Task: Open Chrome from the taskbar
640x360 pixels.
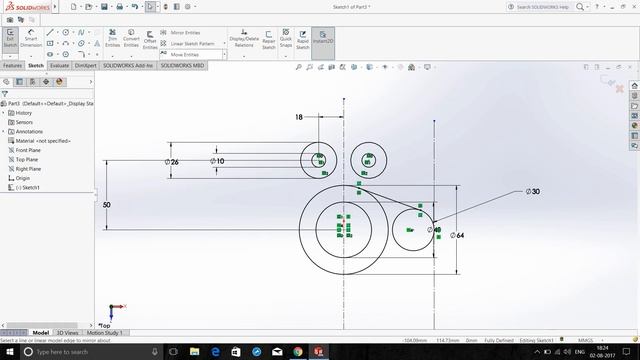Action: tap(298, 351)
